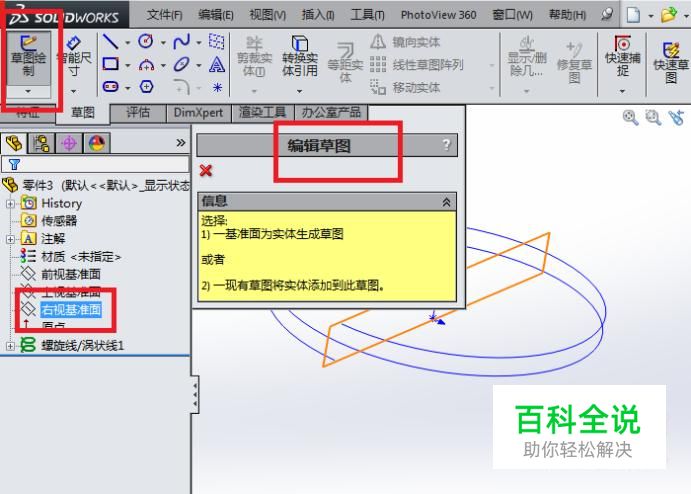Click the Open file folder icon

click(x=669, y=15)
